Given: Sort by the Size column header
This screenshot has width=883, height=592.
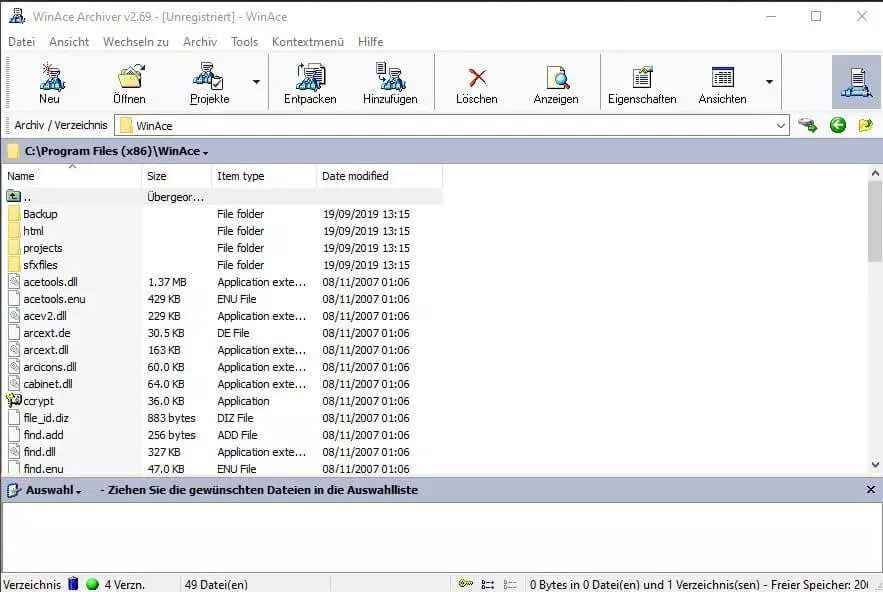Looking at the screenshot, I should click(x=176, y=176).
